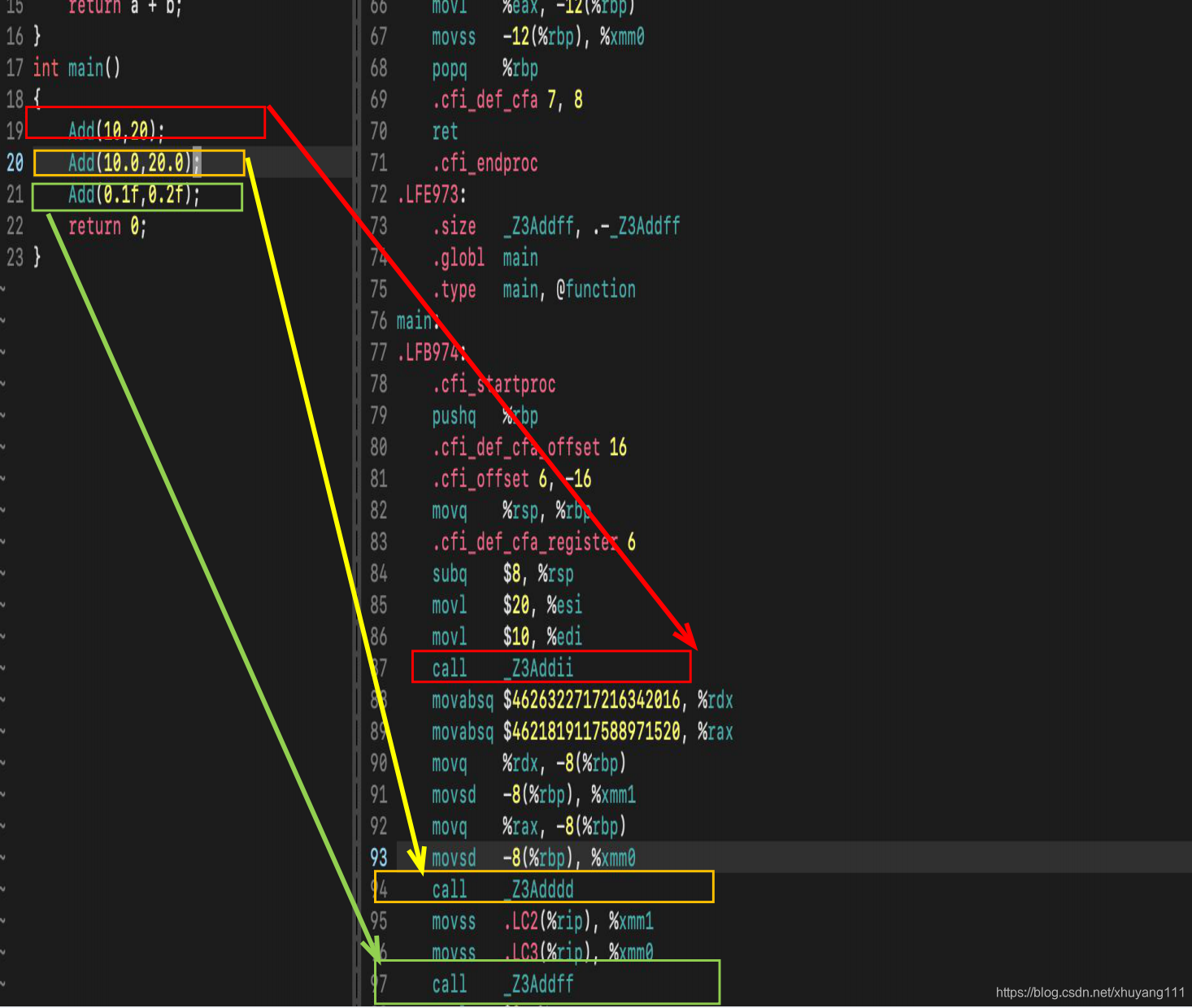Click 'return 0;' in the left pane
The width and height of the screenshot is (1192, 1008).
(107, 226)
